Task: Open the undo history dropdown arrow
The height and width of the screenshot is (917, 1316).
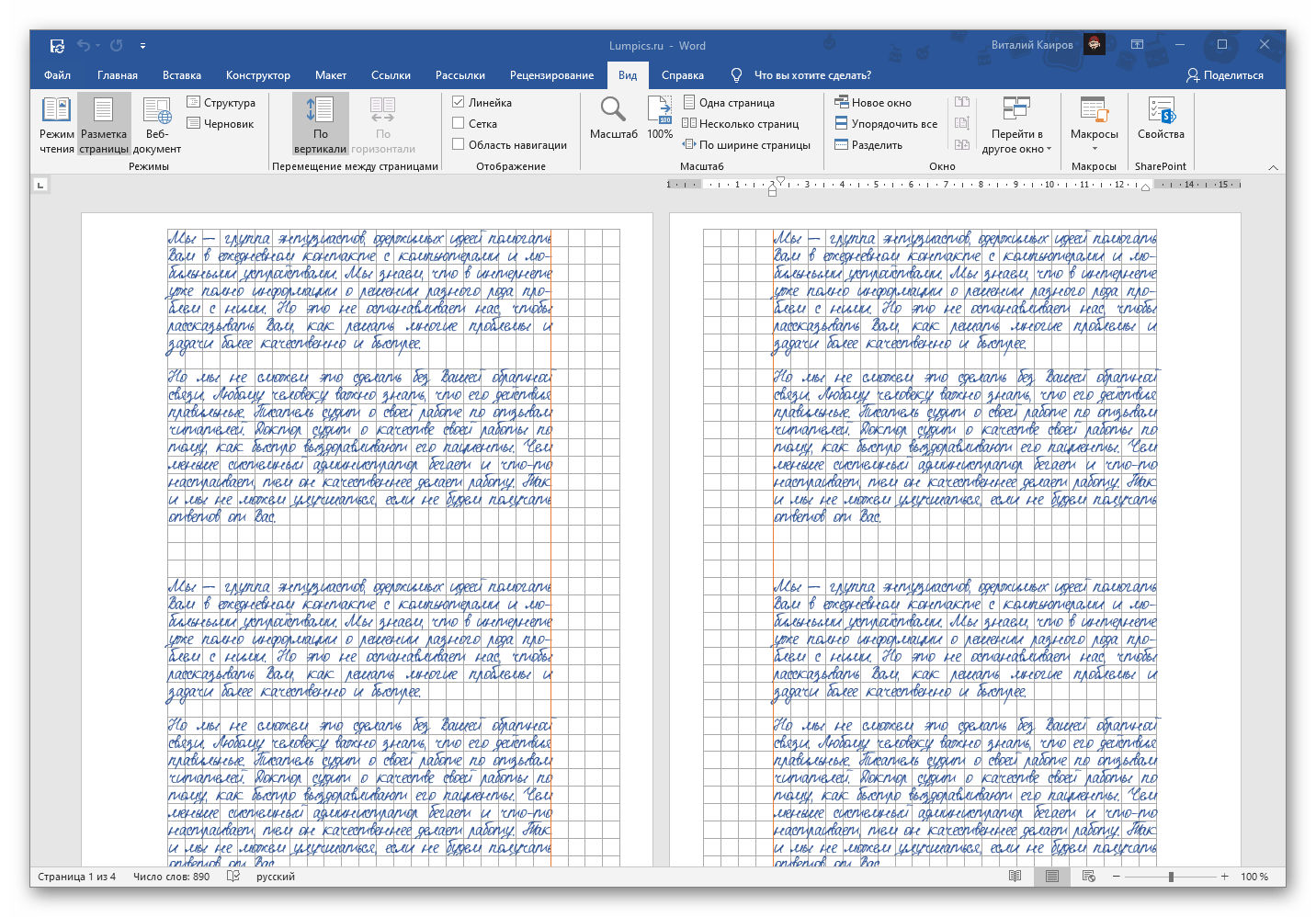Action: click(97, 45)
